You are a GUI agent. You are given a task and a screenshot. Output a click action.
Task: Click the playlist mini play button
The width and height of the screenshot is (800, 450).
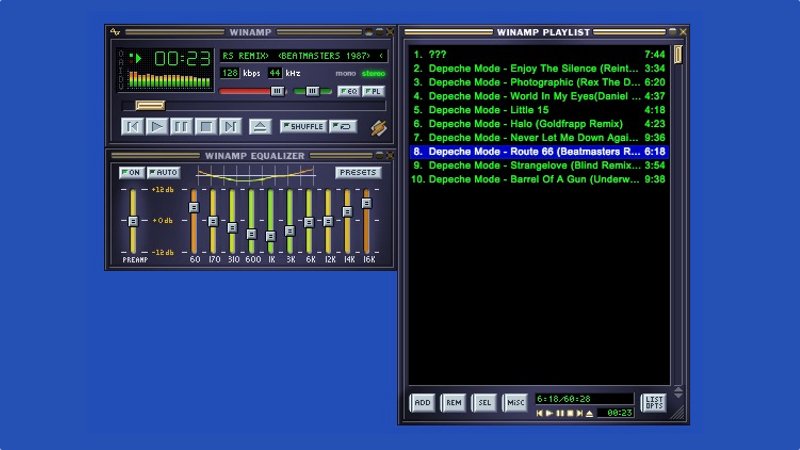550,413
